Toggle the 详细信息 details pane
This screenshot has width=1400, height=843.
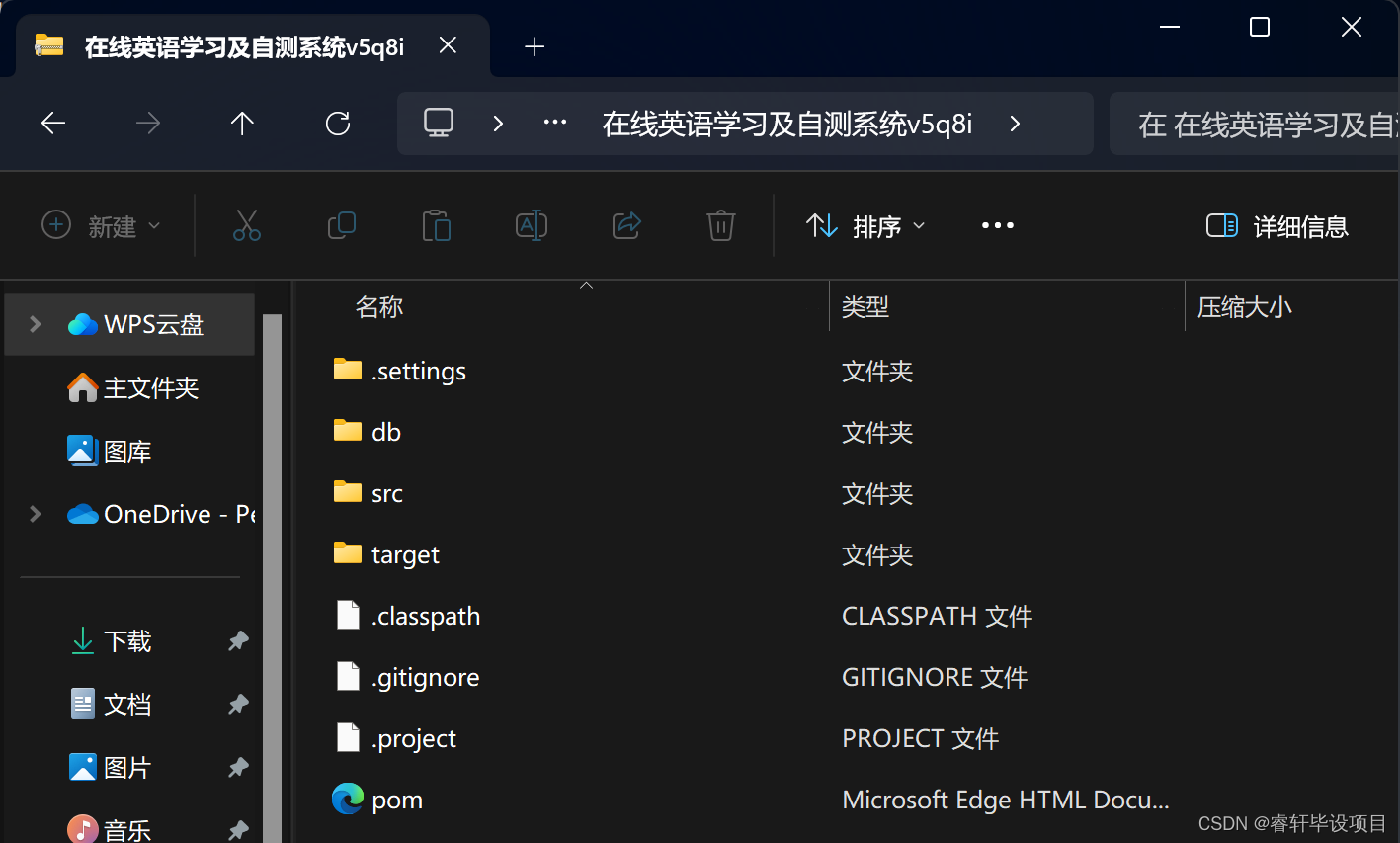coord(1276,226)
